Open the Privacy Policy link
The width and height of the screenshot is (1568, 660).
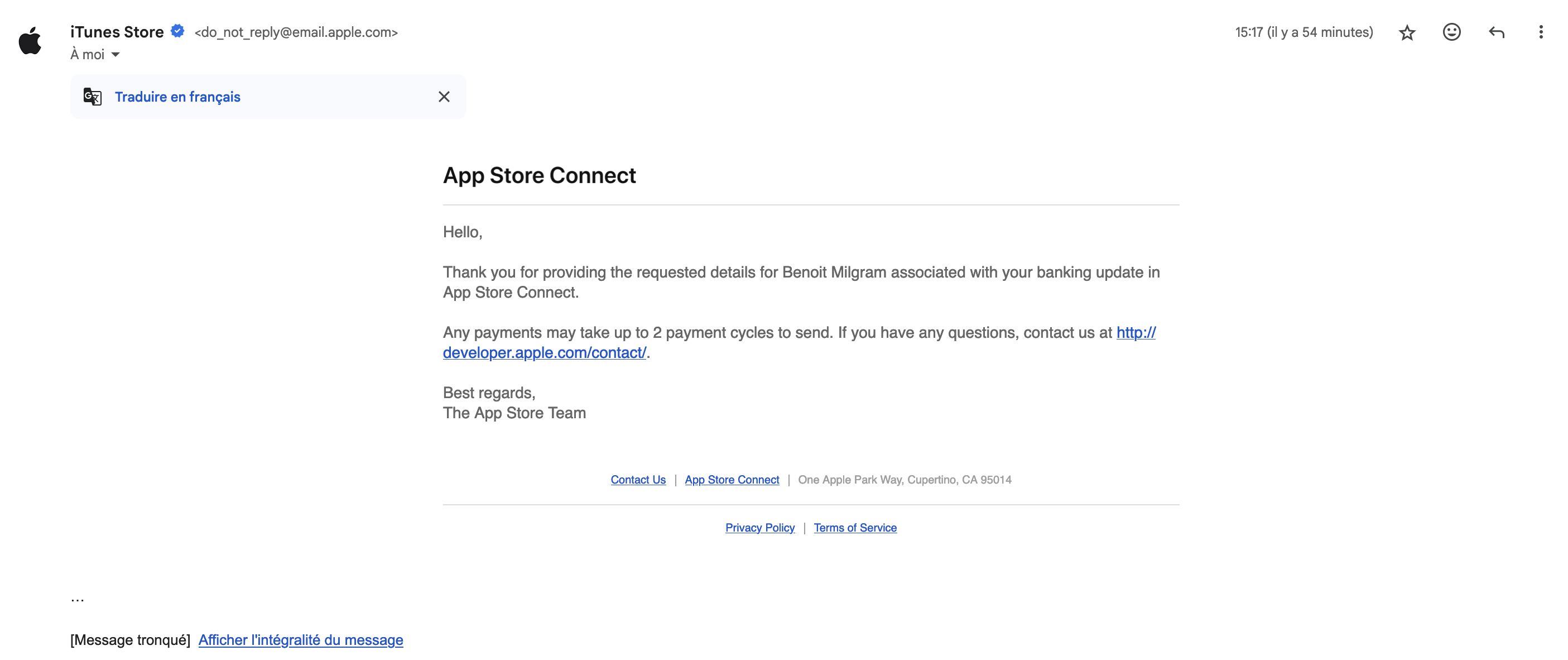click(759, 528)
